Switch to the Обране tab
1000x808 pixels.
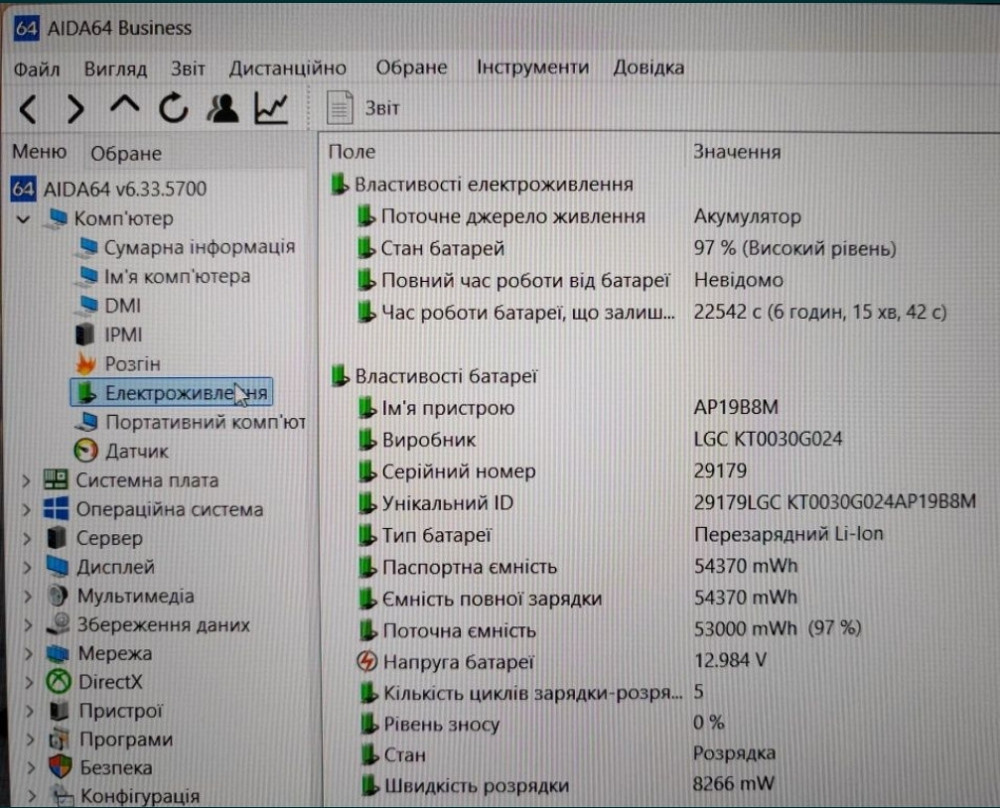click(126, 154)
